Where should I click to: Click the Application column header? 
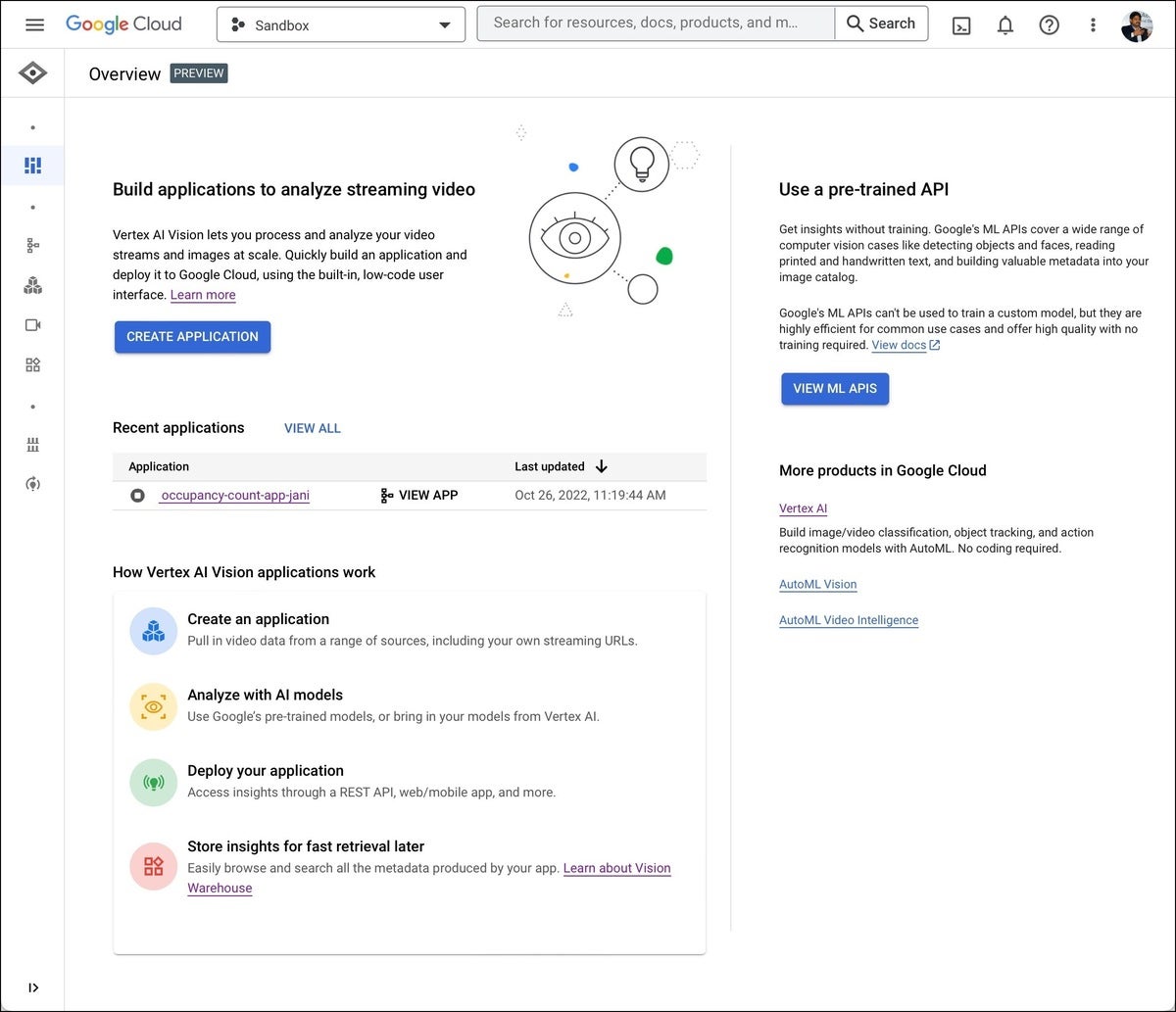tap(159, 466)
